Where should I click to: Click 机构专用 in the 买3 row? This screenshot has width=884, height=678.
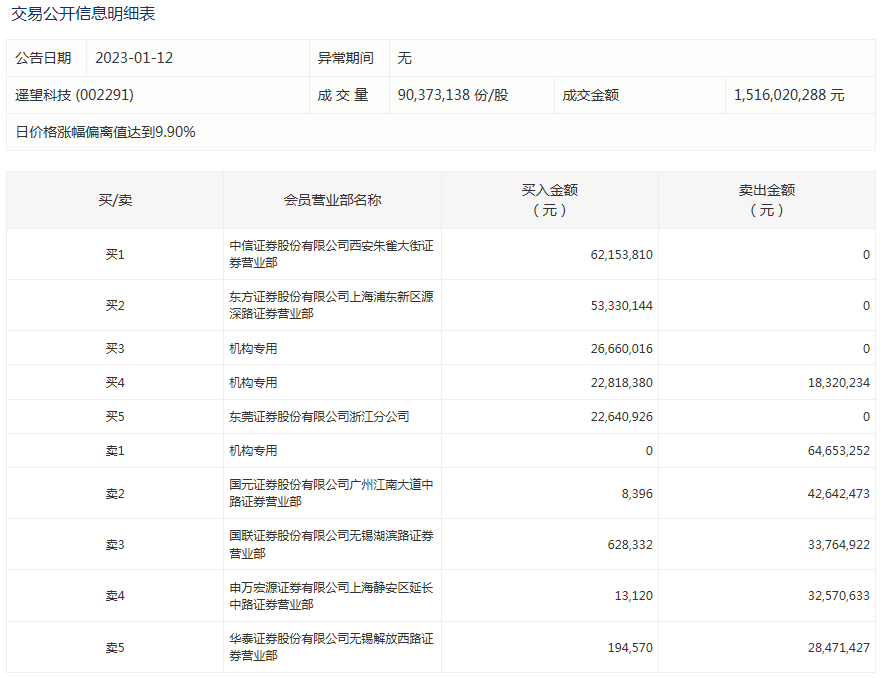coord(253,348)
